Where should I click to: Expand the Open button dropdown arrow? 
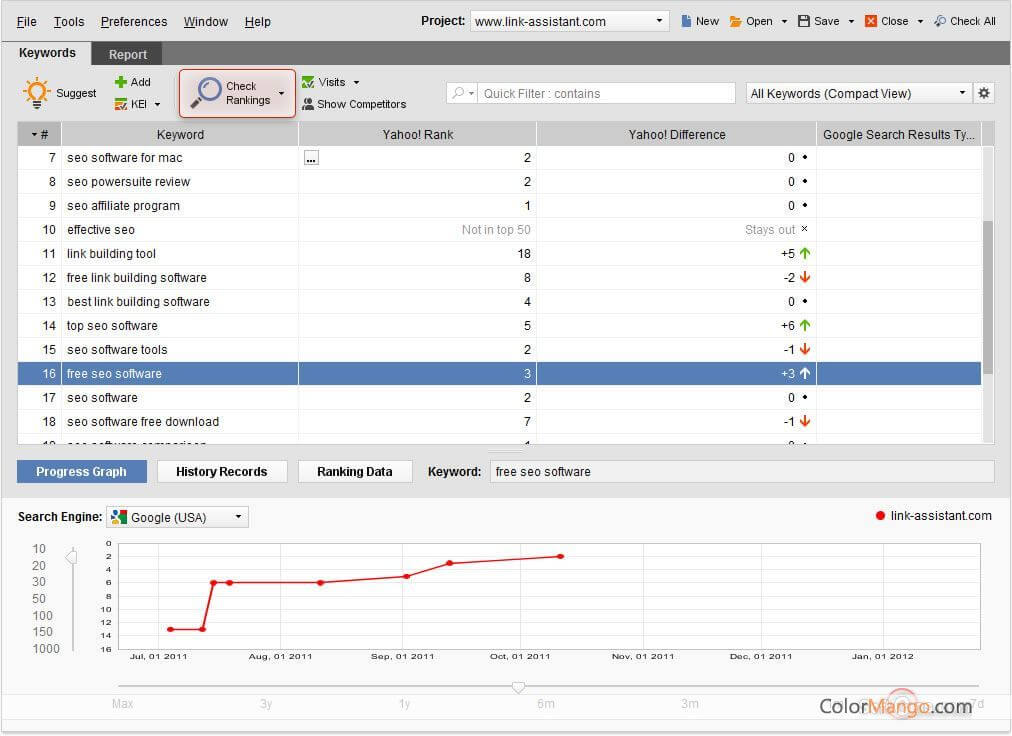[784, 21]
